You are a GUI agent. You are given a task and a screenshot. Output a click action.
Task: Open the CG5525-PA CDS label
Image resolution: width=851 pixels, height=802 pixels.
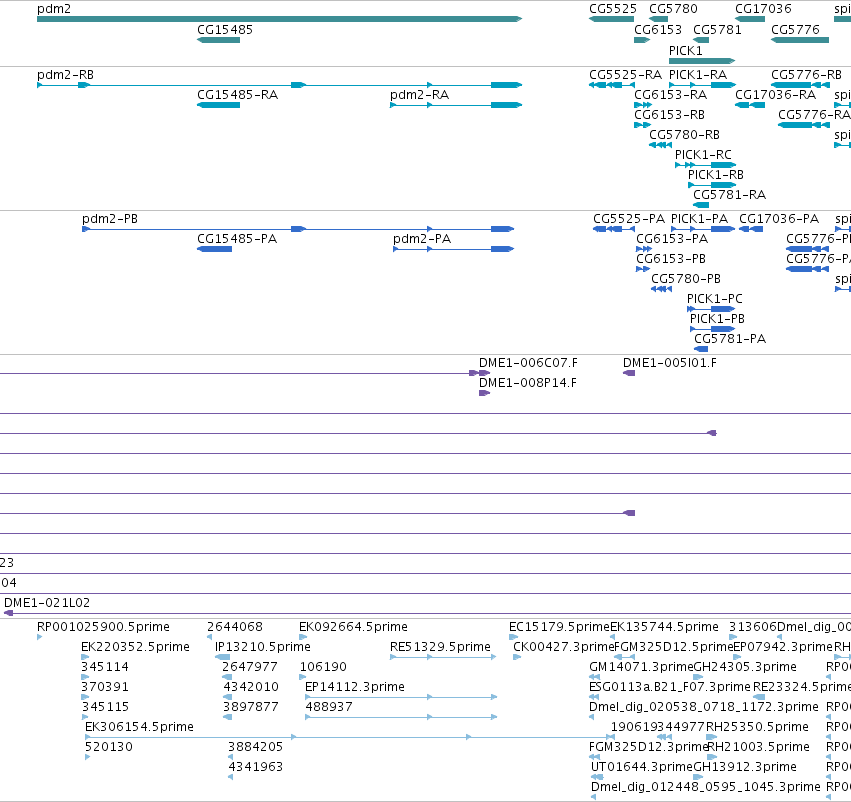(628, 219)
